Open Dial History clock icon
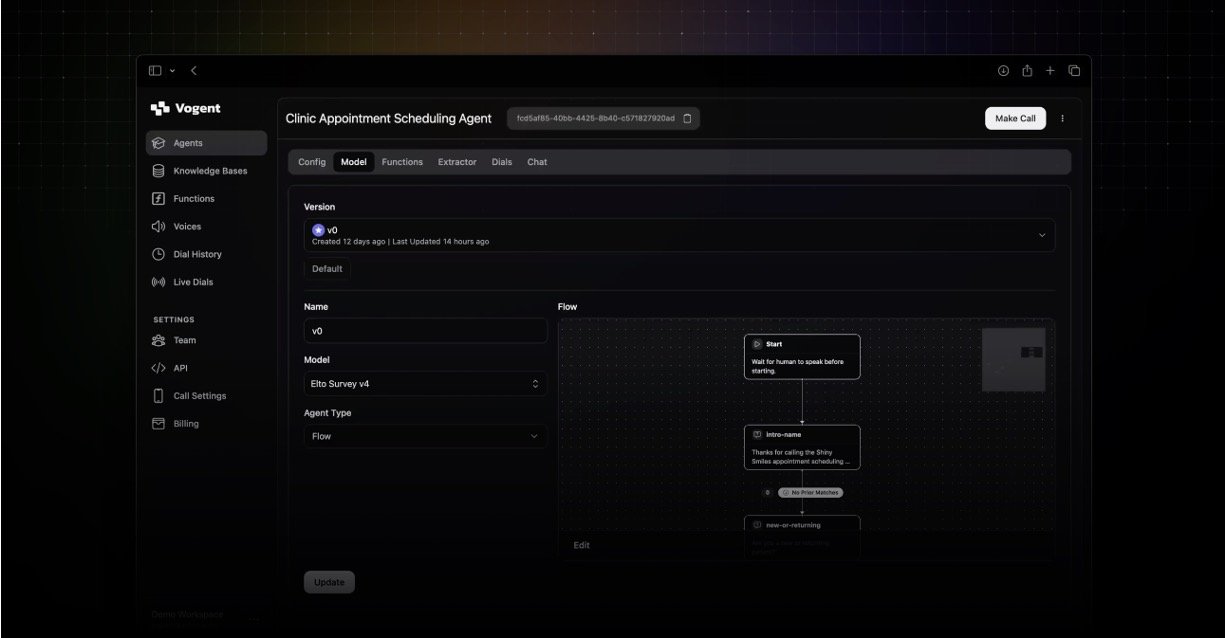Screen dimensions: 1226x638 pyautogui.click(x=158, y=255)
